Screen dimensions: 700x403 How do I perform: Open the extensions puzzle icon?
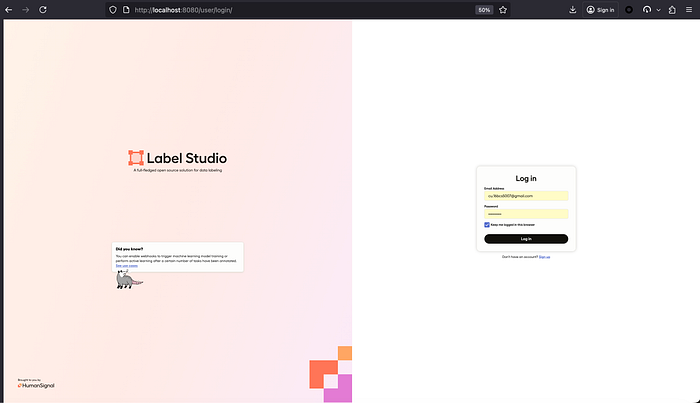[672, 10]
